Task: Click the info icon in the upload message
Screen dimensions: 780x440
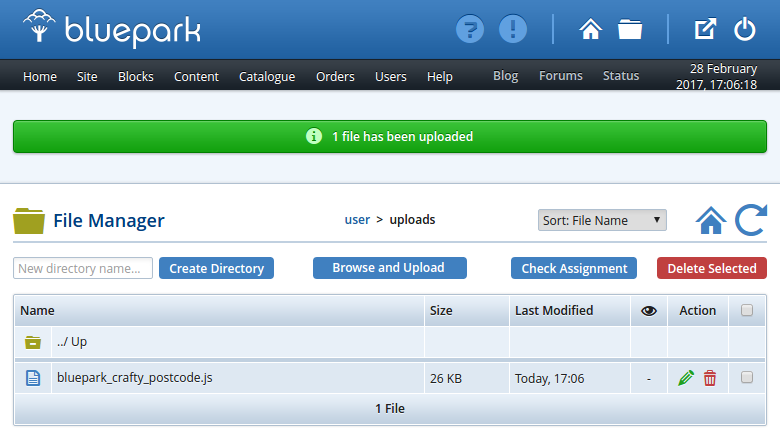Action: point(314,136)
